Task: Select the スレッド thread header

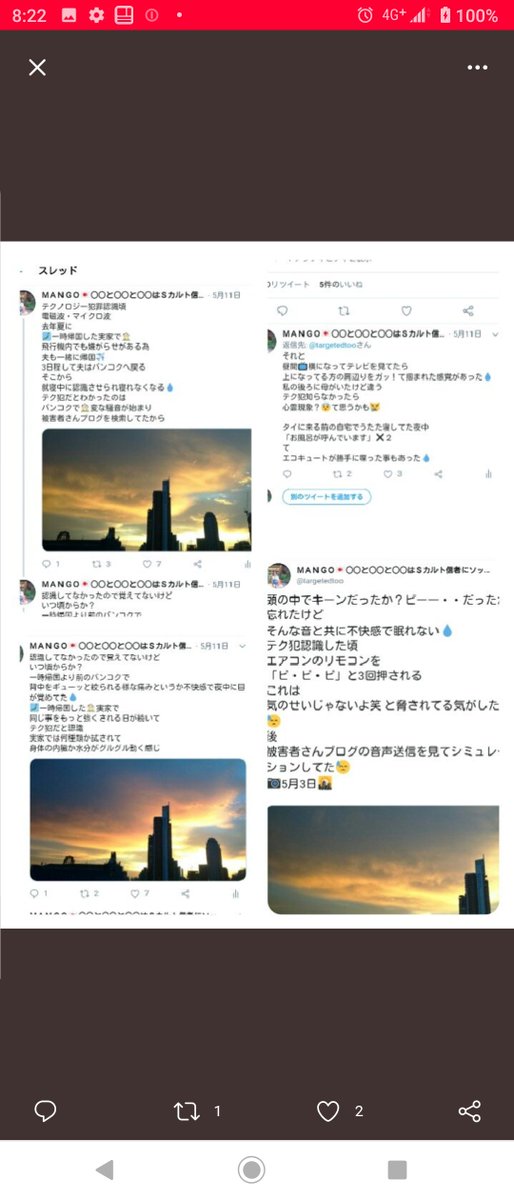Action: point(58,270)
